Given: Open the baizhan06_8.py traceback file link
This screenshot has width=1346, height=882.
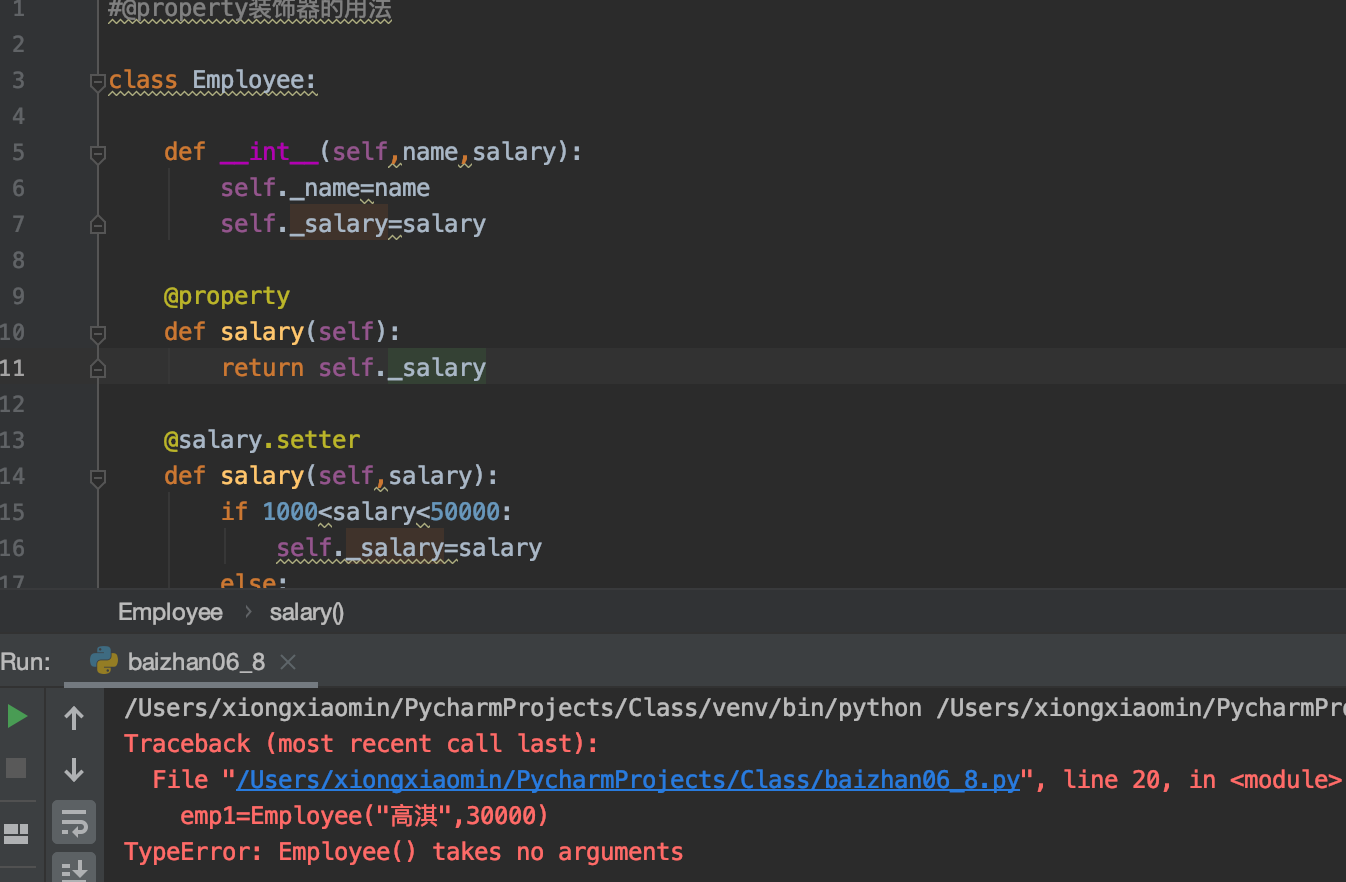Looking at the screenshot, I should (628, 780).
